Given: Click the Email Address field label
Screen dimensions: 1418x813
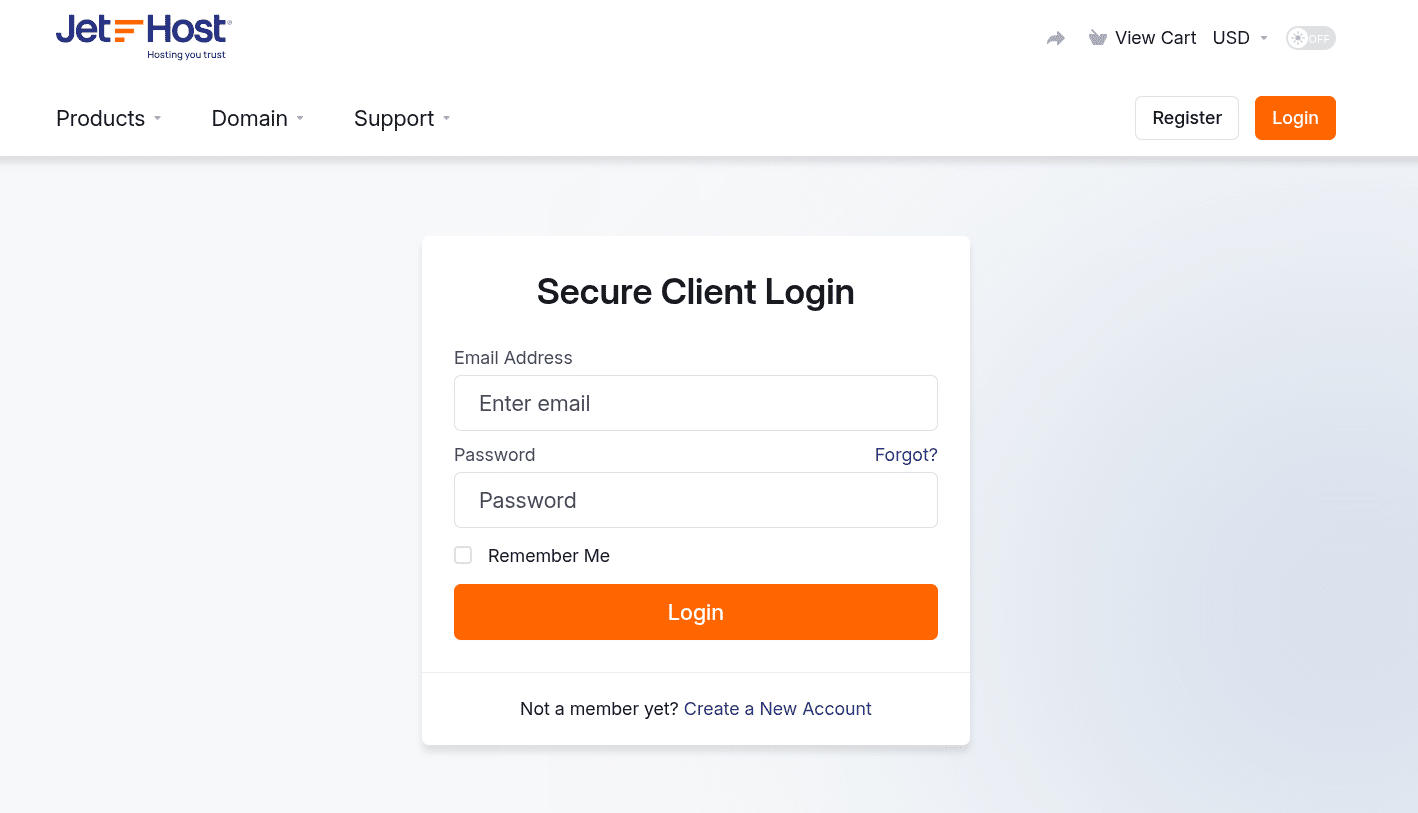Looking at the screenshot, I should click(513, 358).
